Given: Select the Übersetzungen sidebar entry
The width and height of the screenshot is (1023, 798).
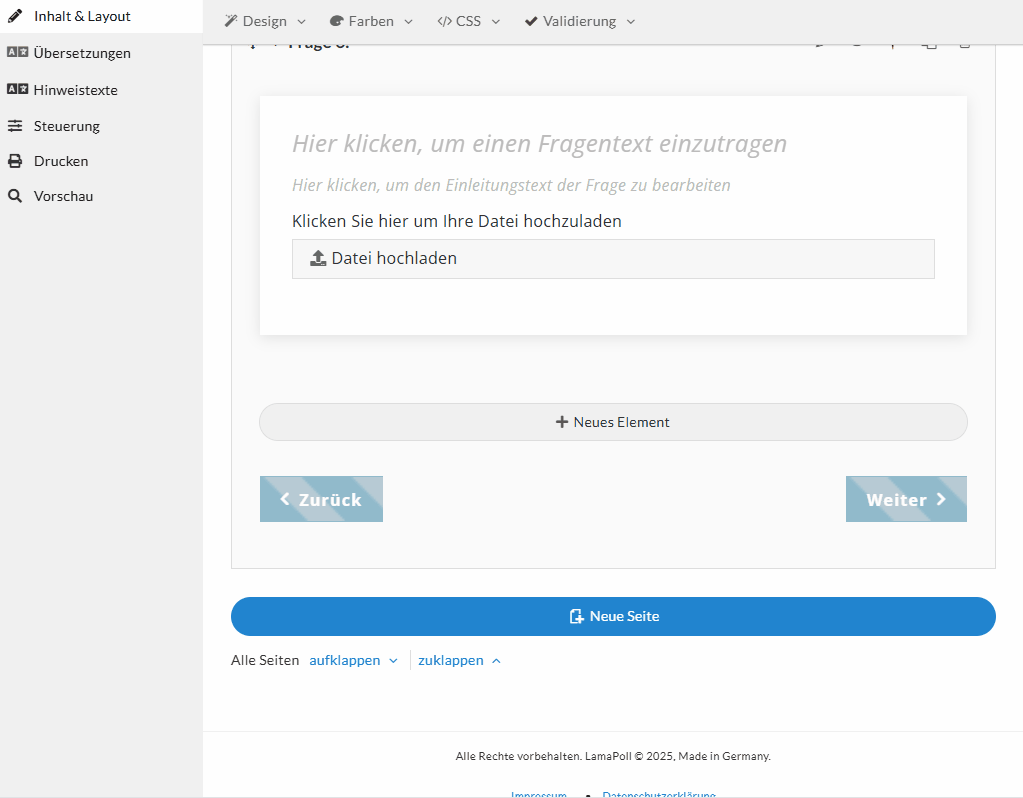Looking at the screenshot, I should 82,53.
